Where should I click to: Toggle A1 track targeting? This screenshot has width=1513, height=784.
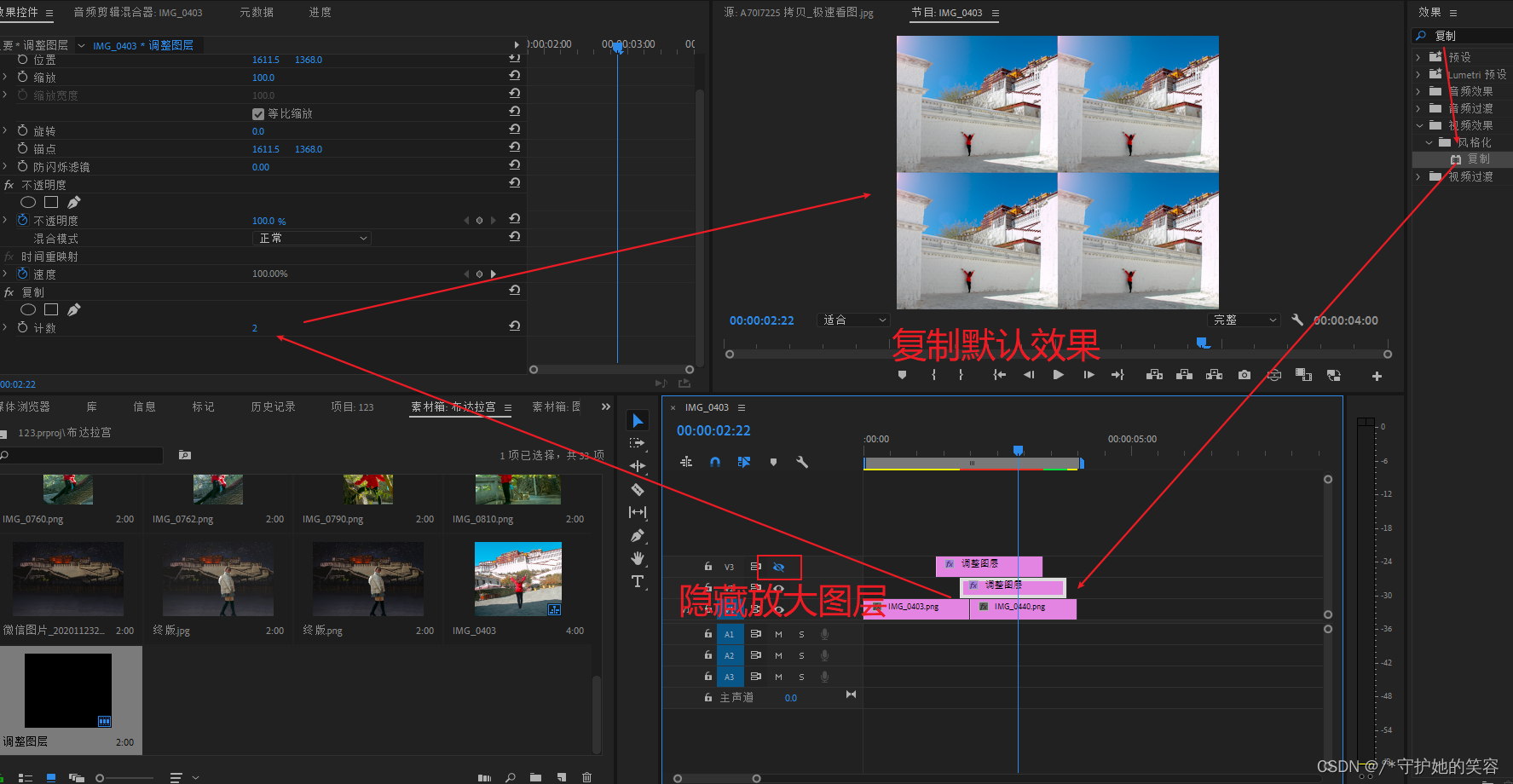coord(729,634)
